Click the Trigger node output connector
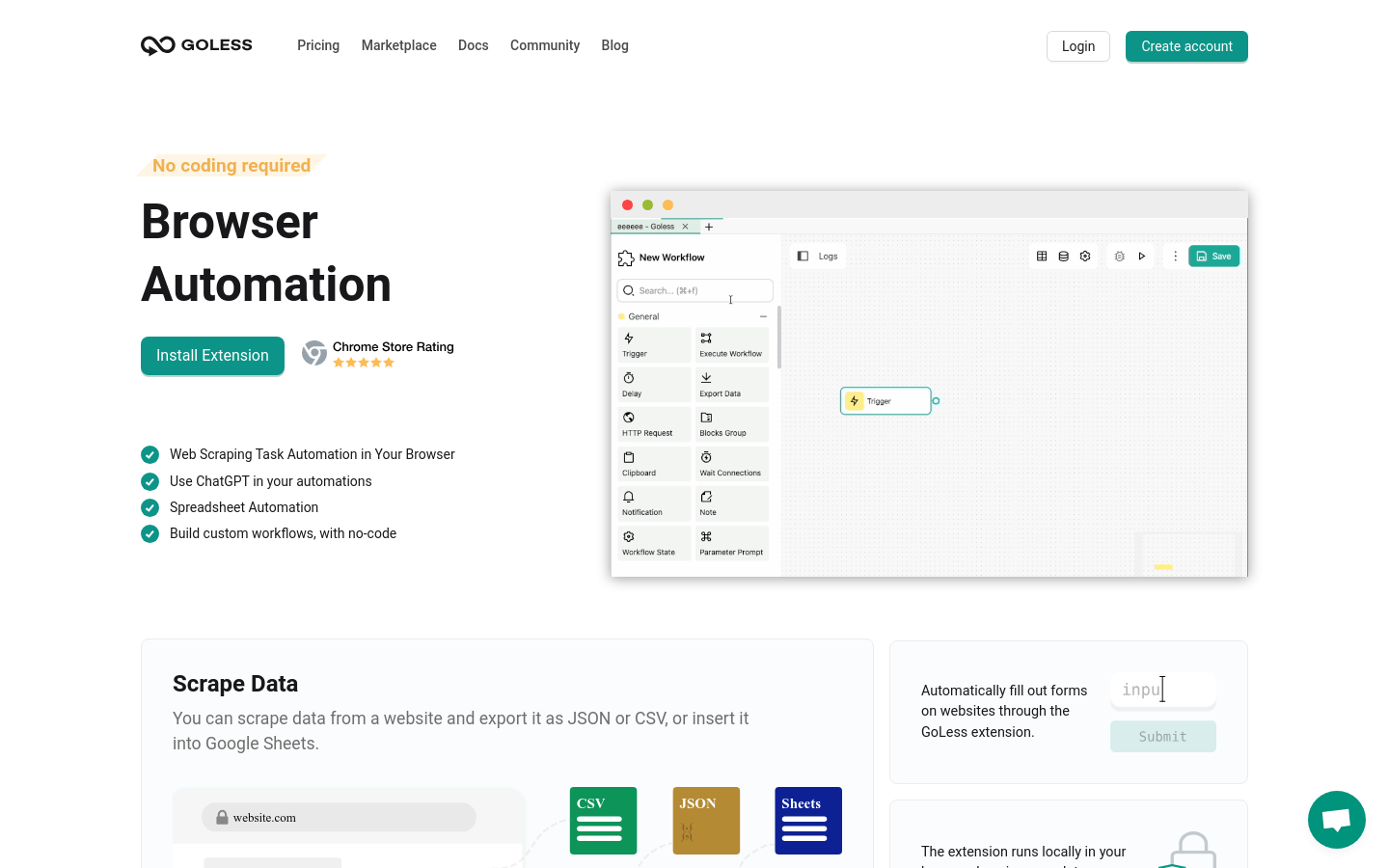 click(x=936, y=401)
